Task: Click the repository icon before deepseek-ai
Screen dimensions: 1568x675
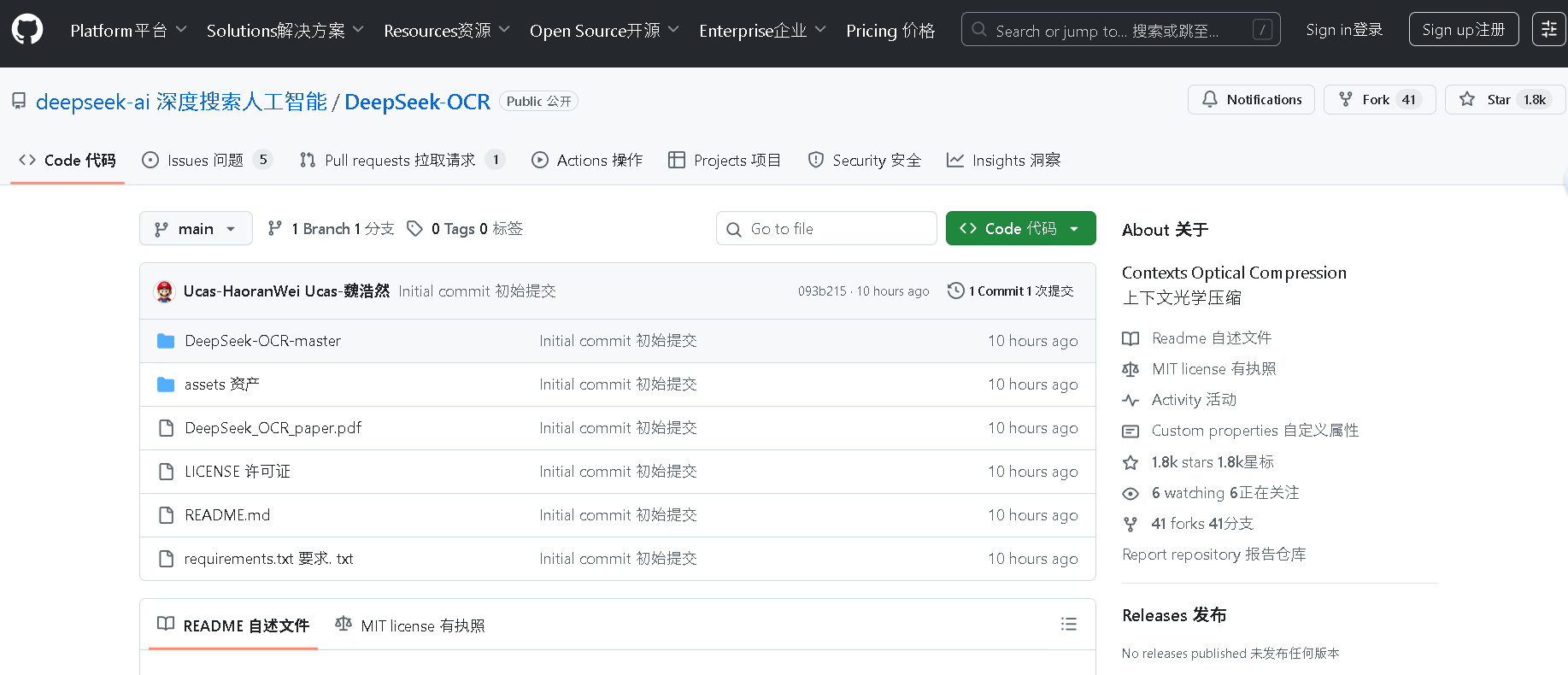Action: (x=19, y=102)
